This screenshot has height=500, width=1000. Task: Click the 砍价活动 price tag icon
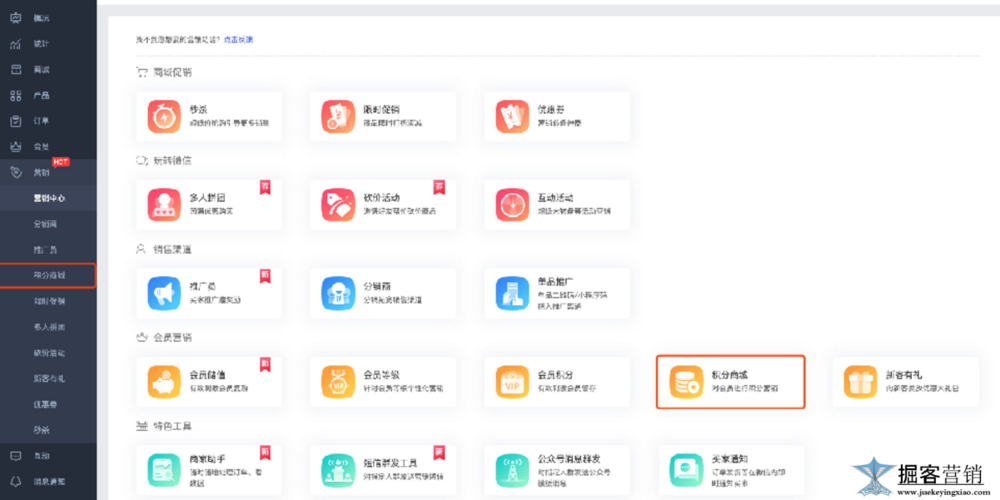pyautogui.click(x=337, y=205)
